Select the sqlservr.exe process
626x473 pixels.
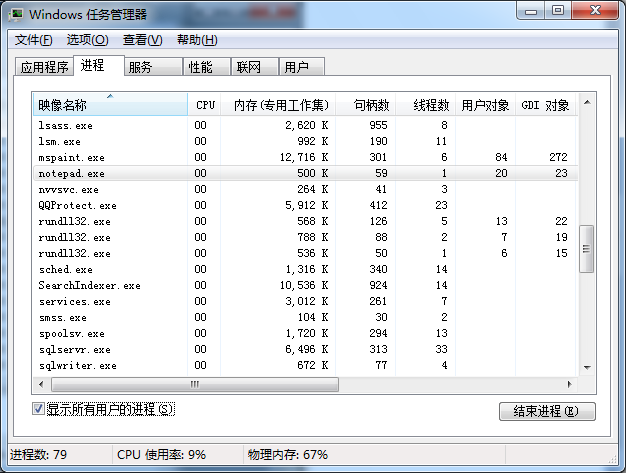point(305,349)
